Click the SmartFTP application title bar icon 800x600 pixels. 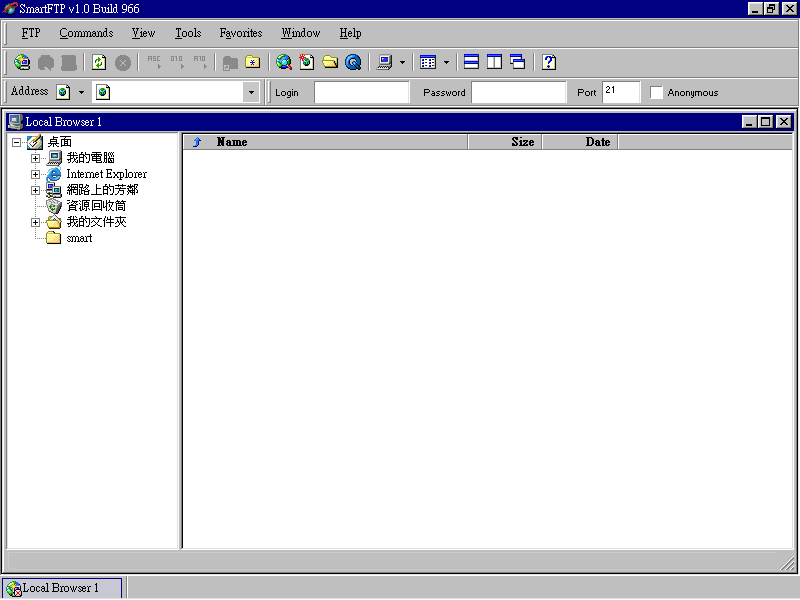(10, 8)
